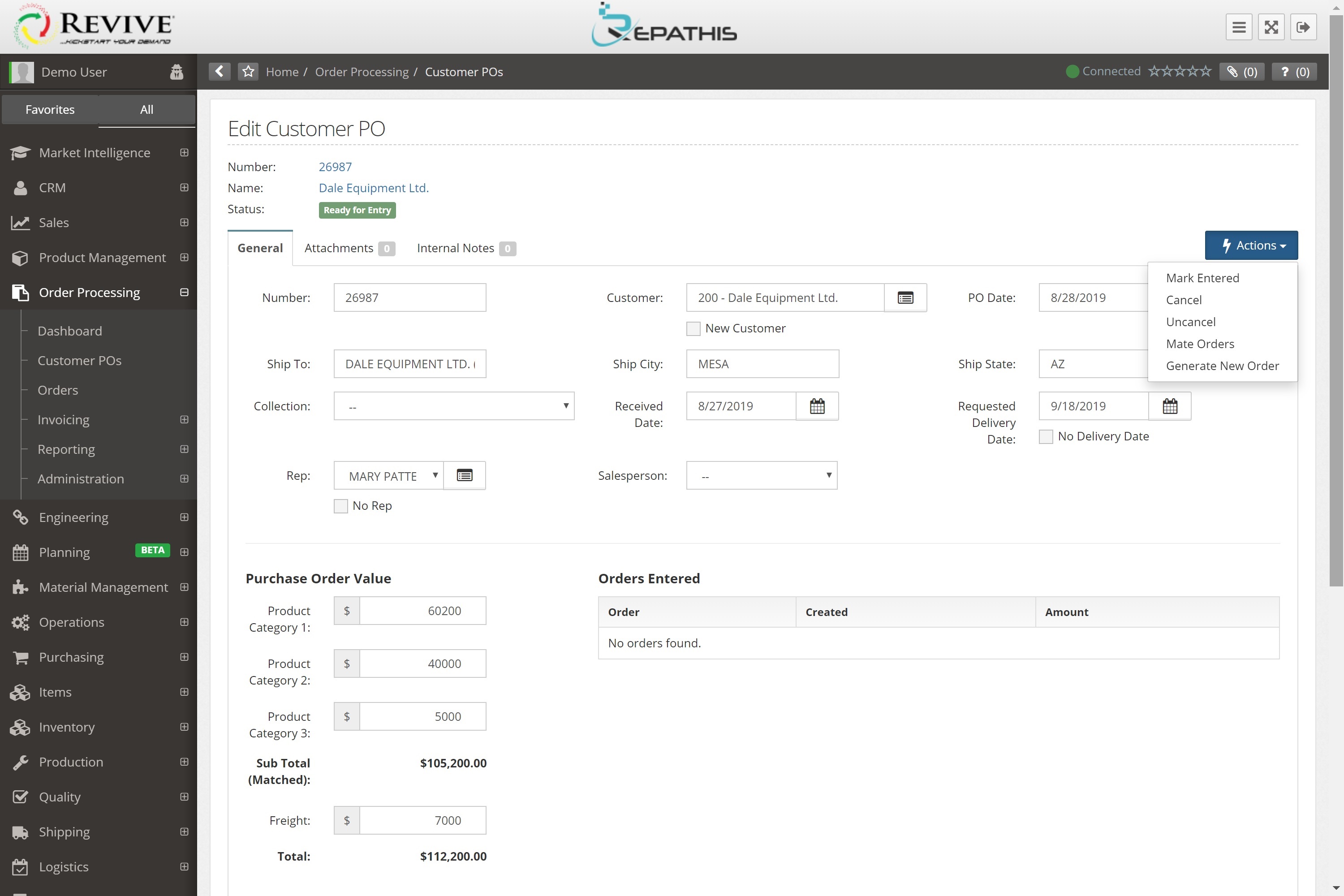Image resolution: width=1344 pixels, height=896 pixels.
Task: Open the Orders sidebar item
Action: coord(58,390)
